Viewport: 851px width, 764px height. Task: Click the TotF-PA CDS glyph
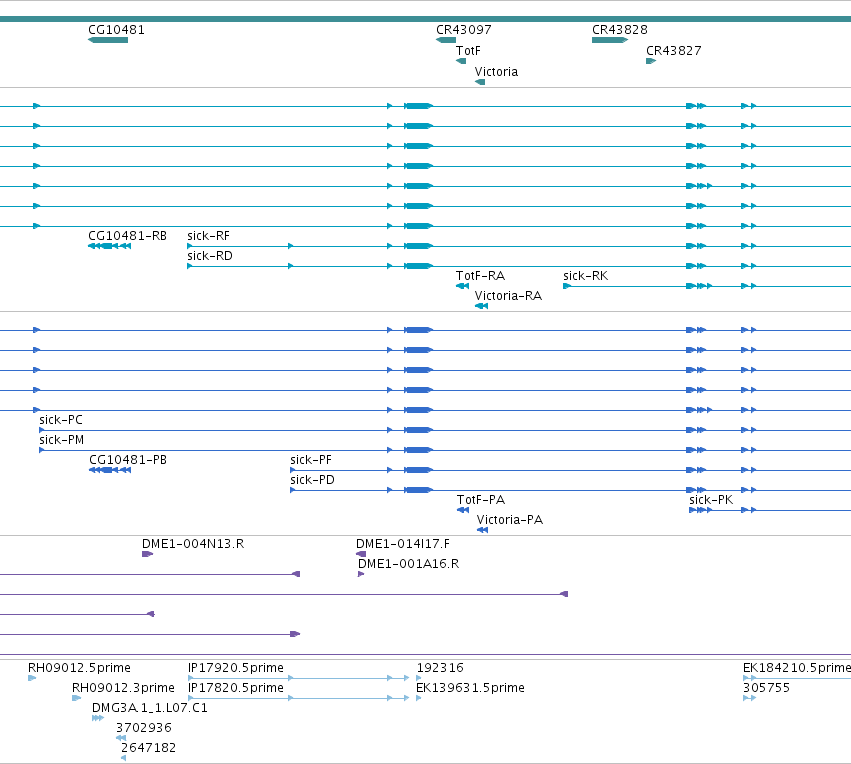[x=463, y=510]
